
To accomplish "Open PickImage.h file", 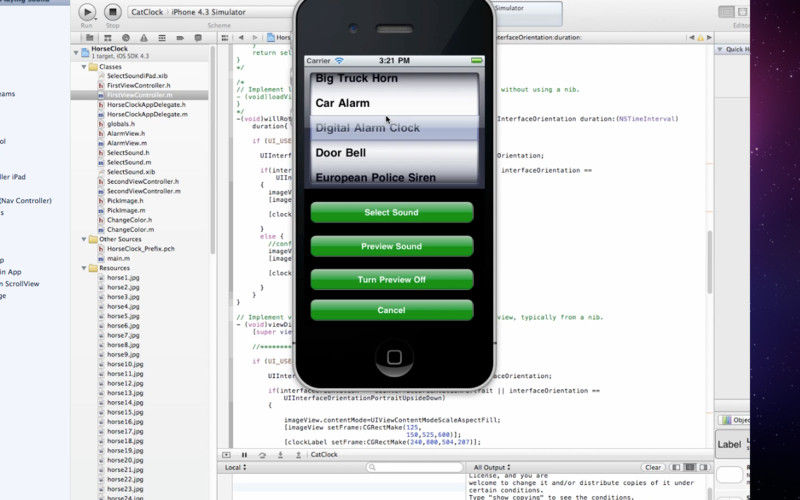I will coord(124,201).
